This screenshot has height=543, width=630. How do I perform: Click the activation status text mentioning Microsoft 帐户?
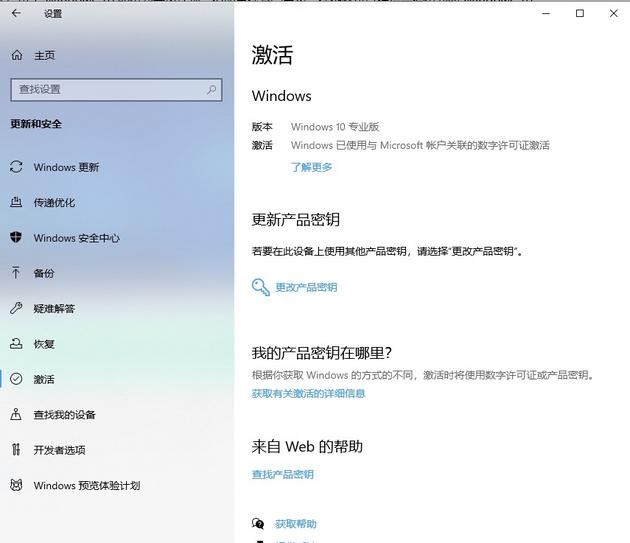420,145
